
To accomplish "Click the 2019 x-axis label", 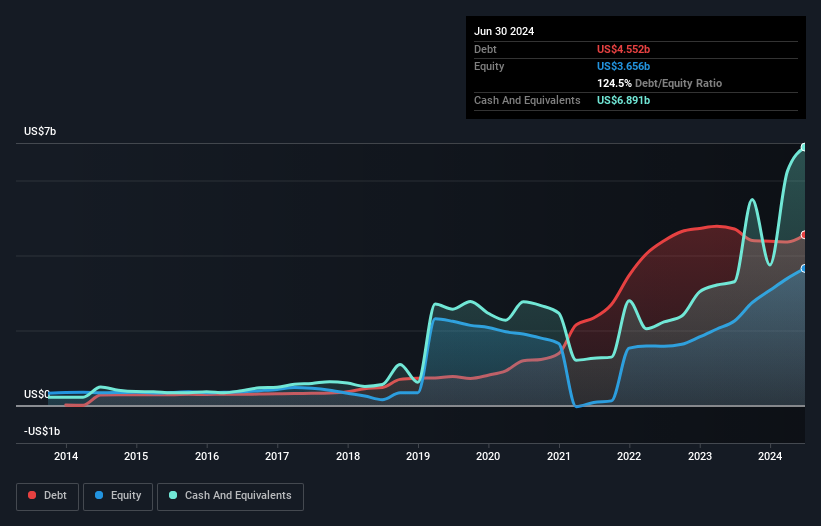I will tap(418, 456).
